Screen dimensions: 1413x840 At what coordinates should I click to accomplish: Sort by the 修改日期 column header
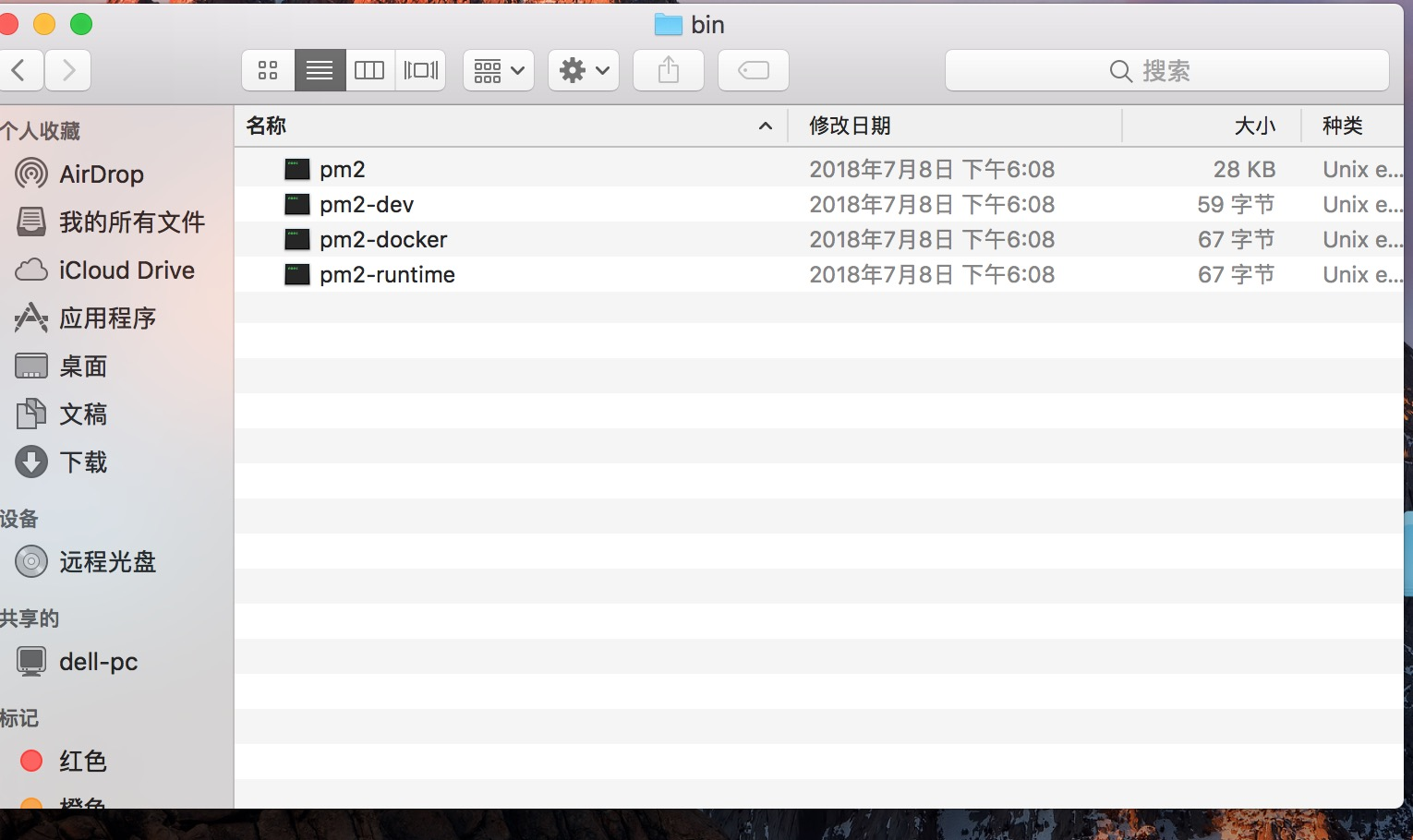(955, 126)
